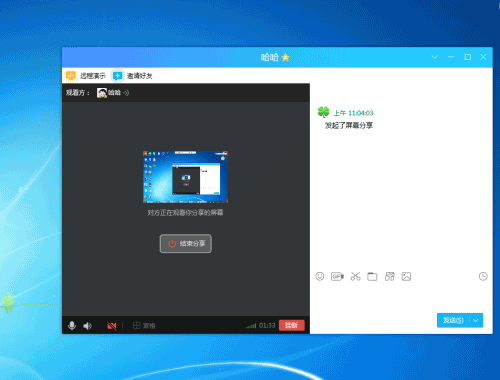
Task: Click the music share icon beside folder
Action: tap(389, 276)
